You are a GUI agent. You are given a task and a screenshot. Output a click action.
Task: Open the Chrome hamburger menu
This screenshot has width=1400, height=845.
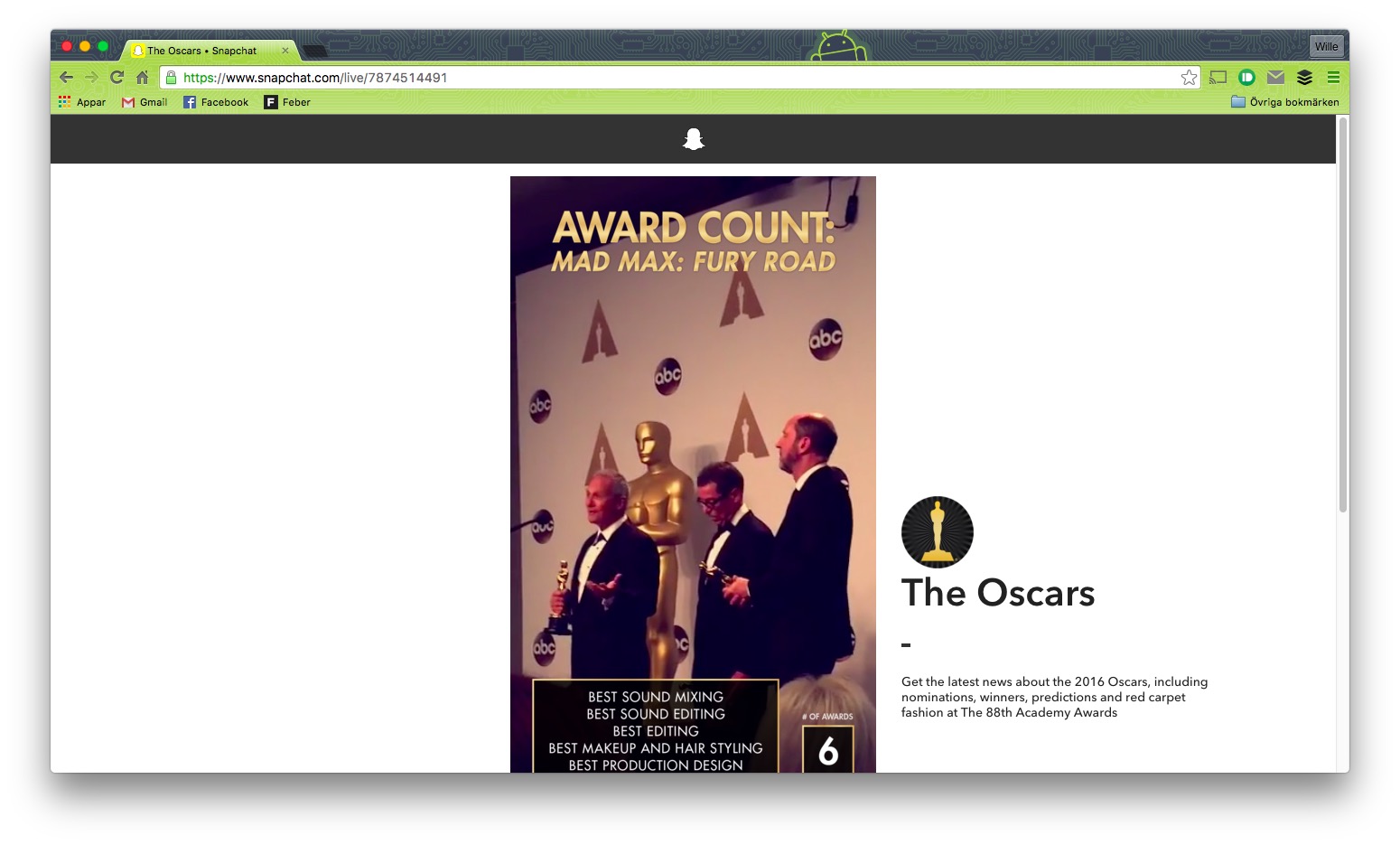(x=1333, y=78)
